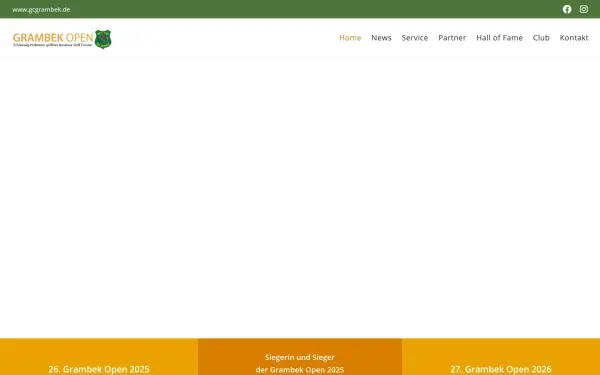Open the Kontakt menu item
This screenshot has height=375, width=600.
tap(574, 38)
